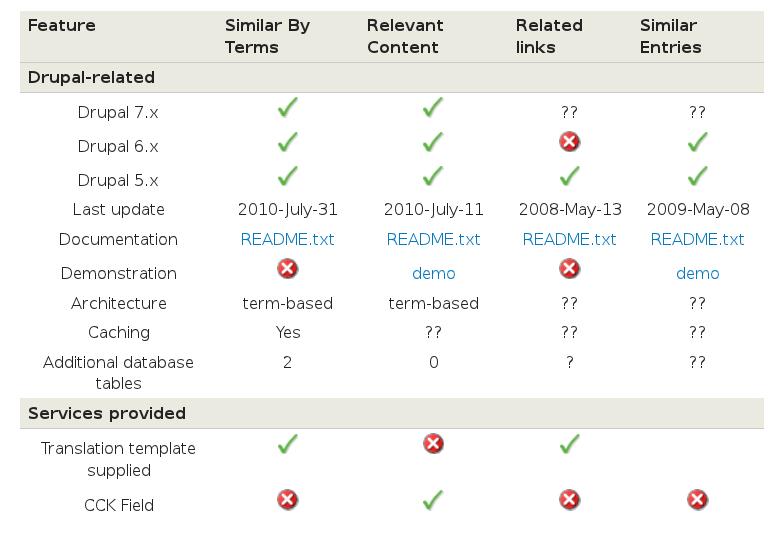Viewport: 776px width, 538px height.
Task: Click the green checkmark for CCK Field Relevant Content
Action: 433,500
